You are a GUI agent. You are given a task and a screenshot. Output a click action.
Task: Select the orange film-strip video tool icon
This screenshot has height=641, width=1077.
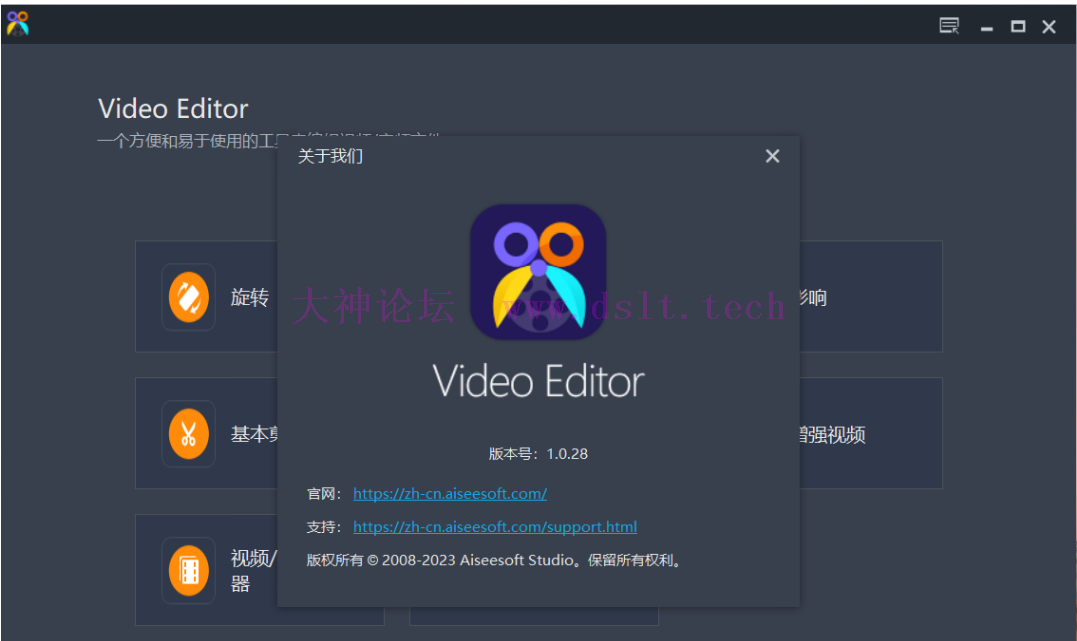189,570
